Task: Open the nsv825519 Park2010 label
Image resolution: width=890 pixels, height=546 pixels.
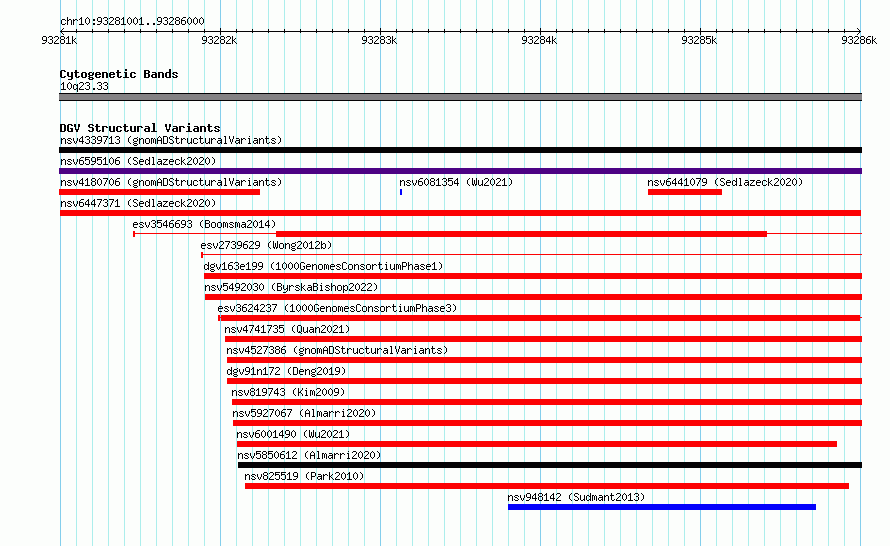Action: point(304,476)
